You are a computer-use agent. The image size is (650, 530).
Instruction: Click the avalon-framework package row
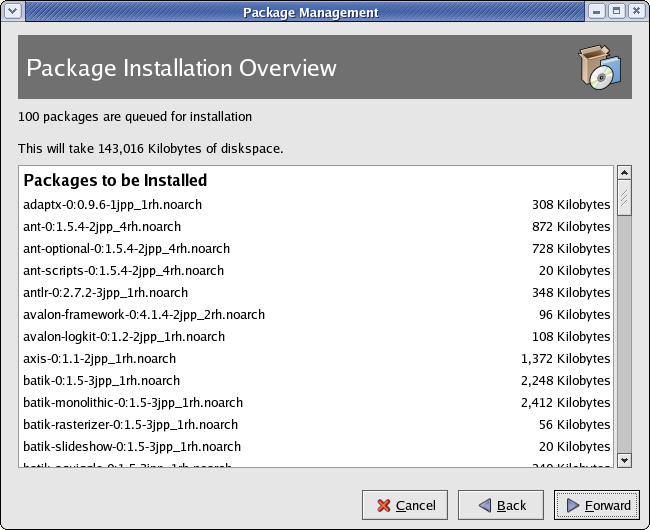coord(144,315)
